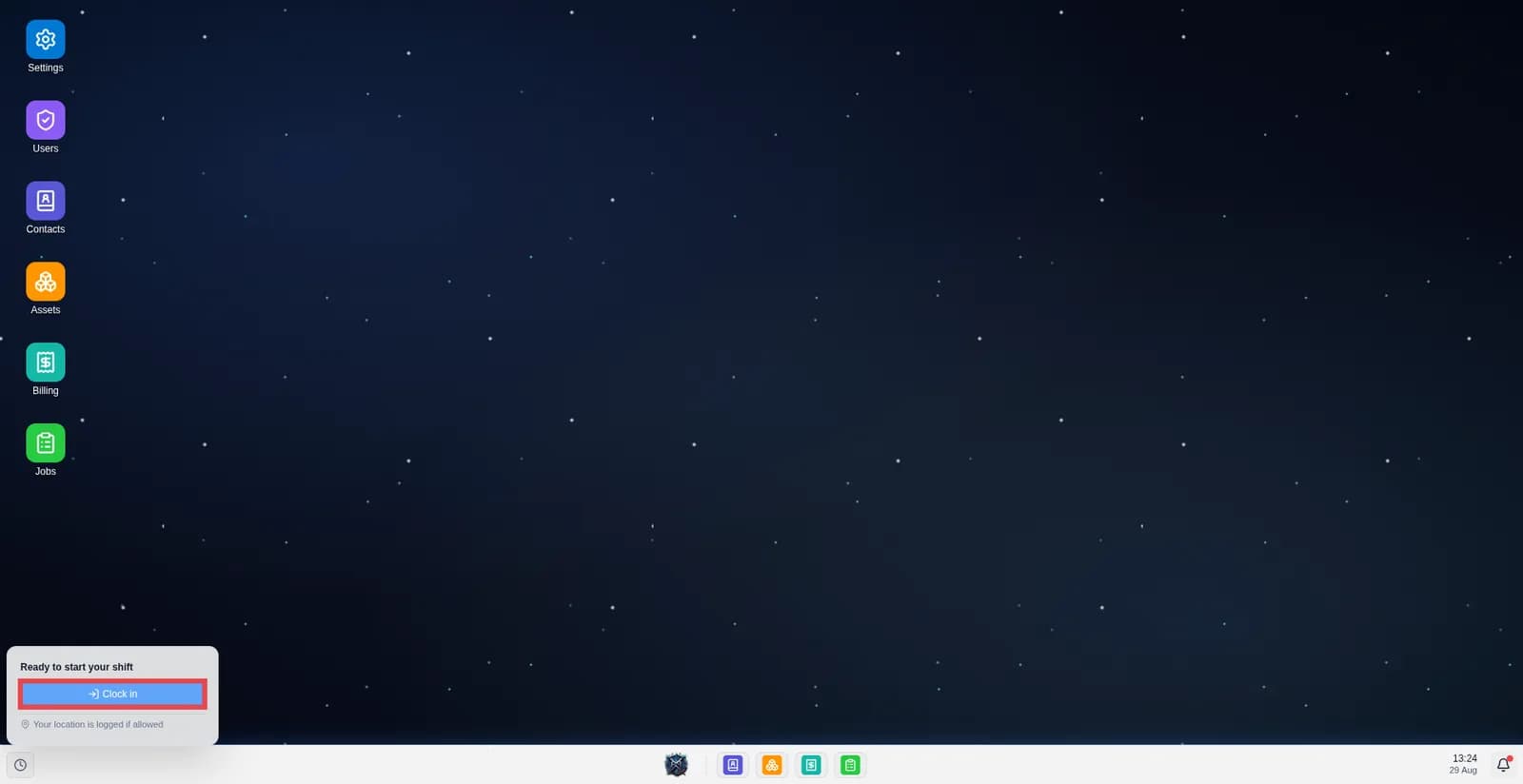Launch Contacts from the taskbar
The image size is (1523, 784).
click(x=733, y=765)
